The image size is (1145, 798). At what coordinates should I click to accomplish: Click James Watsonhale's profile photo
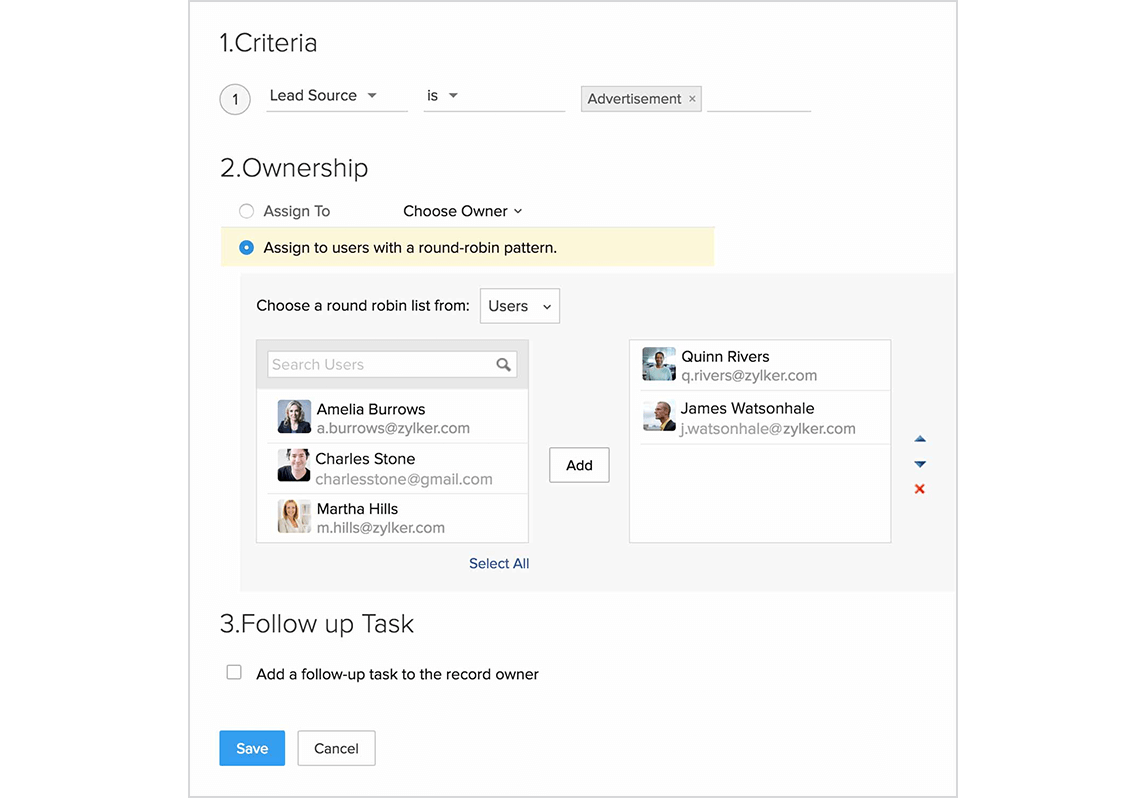pyautogui.click(x=659, y=415)
